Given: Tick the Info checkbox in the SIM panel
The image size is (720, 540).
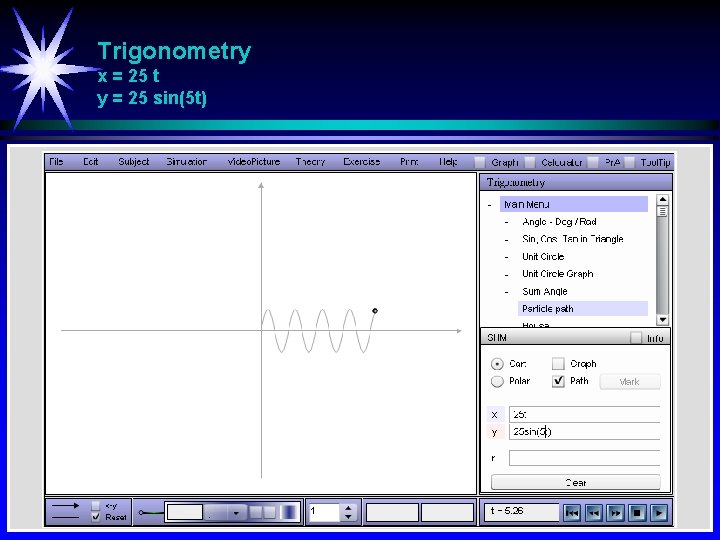Looking at the screenshot, I should tap(636, 338).
